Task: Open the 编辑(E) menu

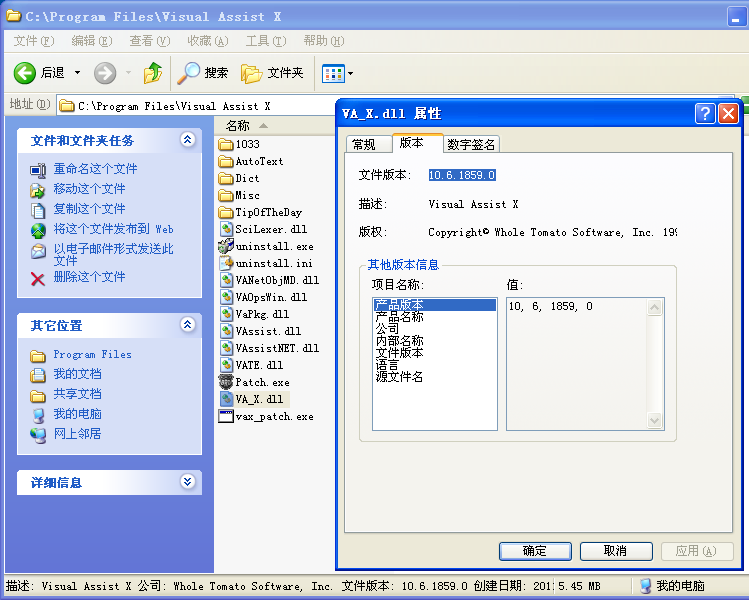Action: pyautogui.click(x=92, y=41)
